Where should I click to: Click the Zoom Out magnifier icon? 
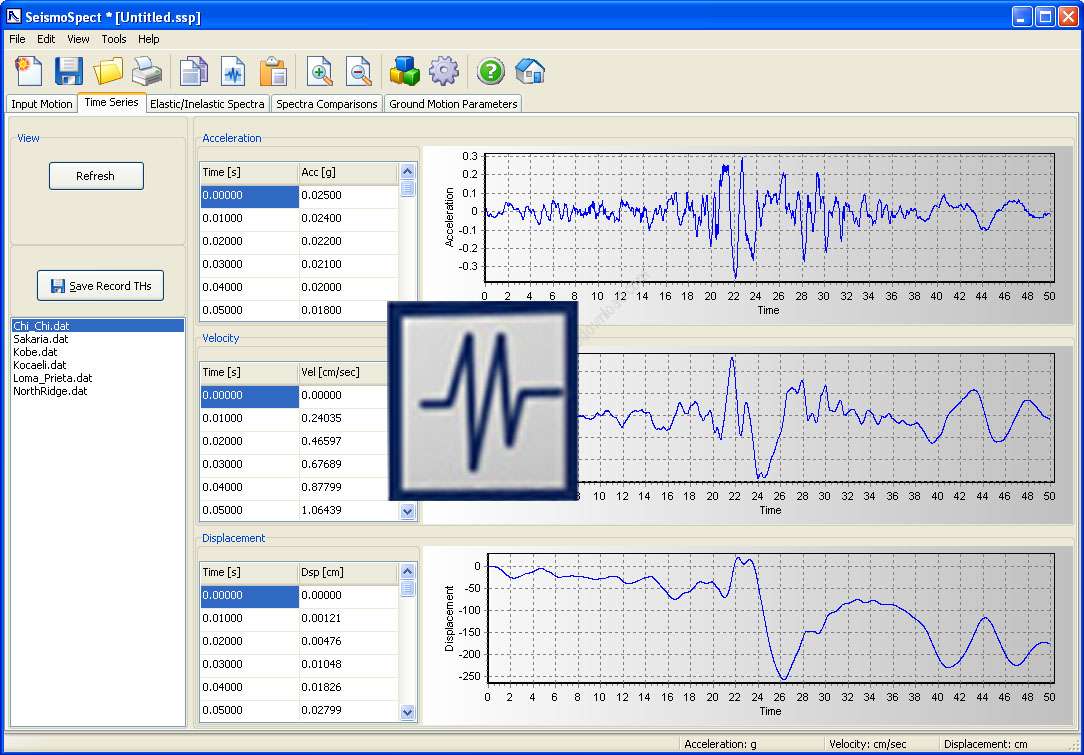coord(359,71)
